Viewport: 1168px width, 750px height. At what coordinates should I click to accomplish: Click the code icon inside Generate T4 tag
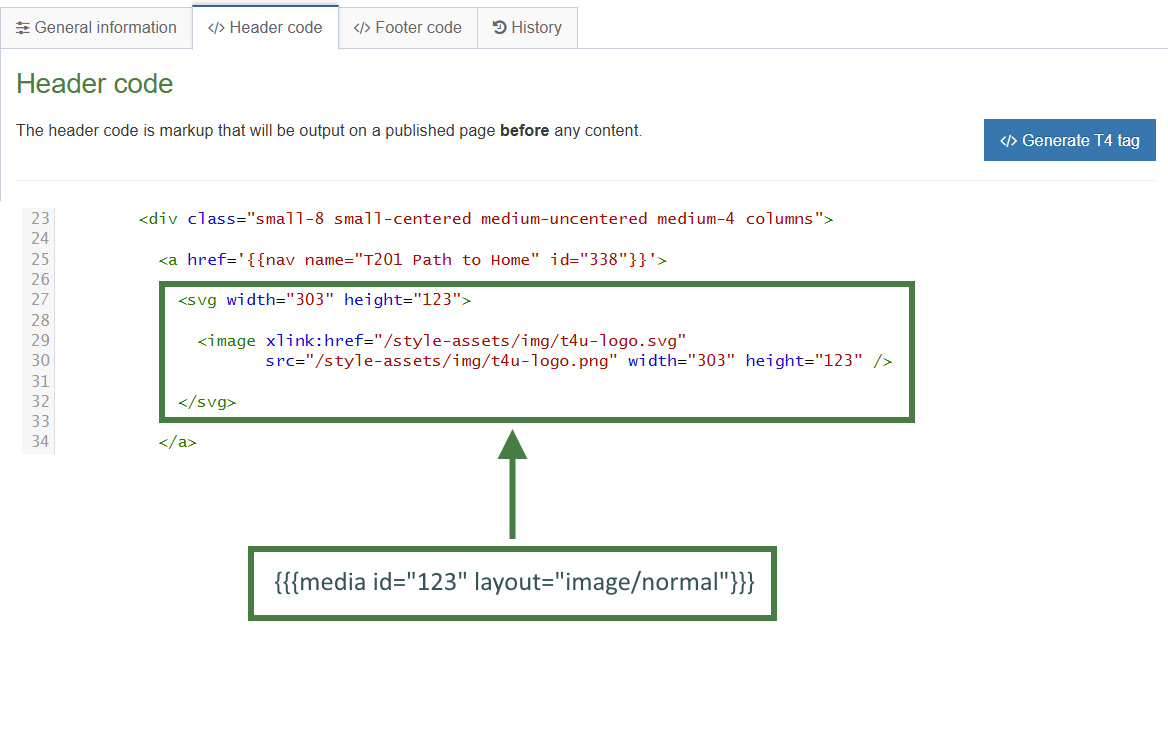click(x=1008, y=141)
